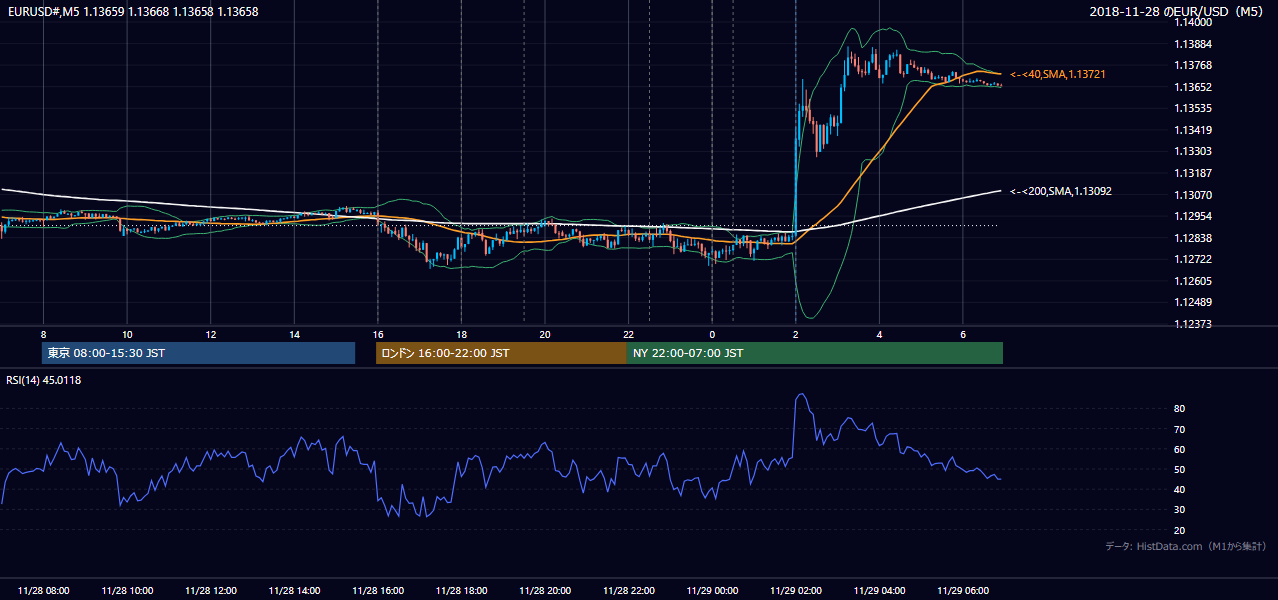Click price axis value 1.13070

[1193, 195]
